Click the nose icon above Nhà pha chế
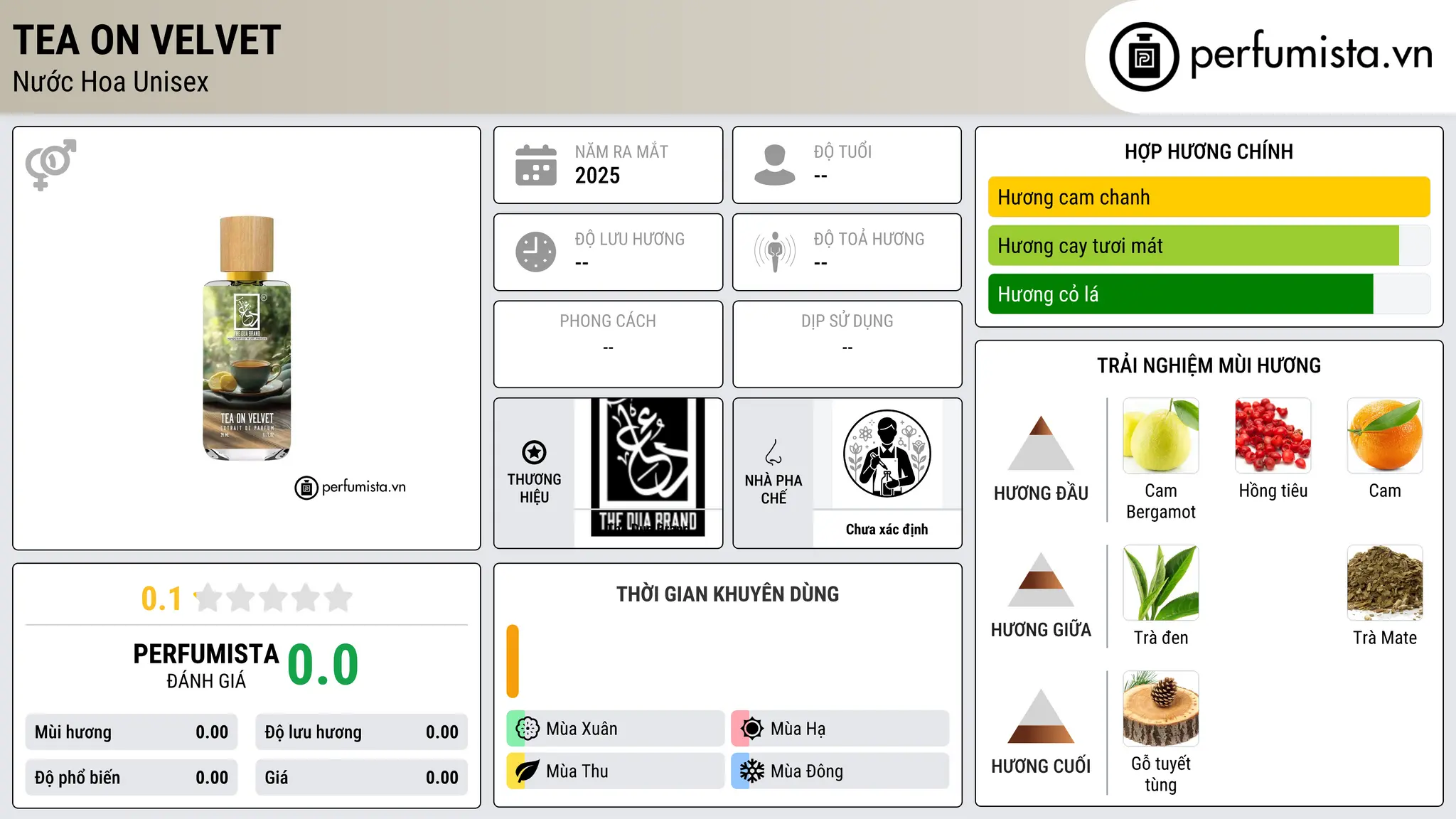1456x819 pixels. coord(773,452)
